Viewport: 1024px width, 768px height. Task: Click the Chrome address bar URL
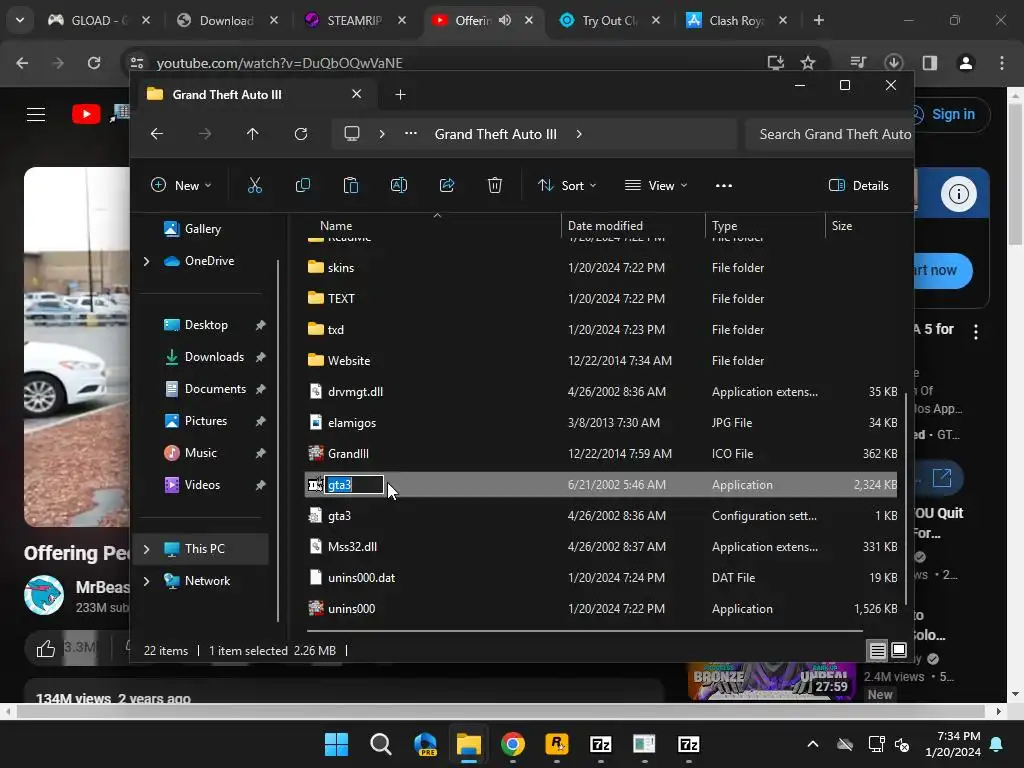click(280, 63)
